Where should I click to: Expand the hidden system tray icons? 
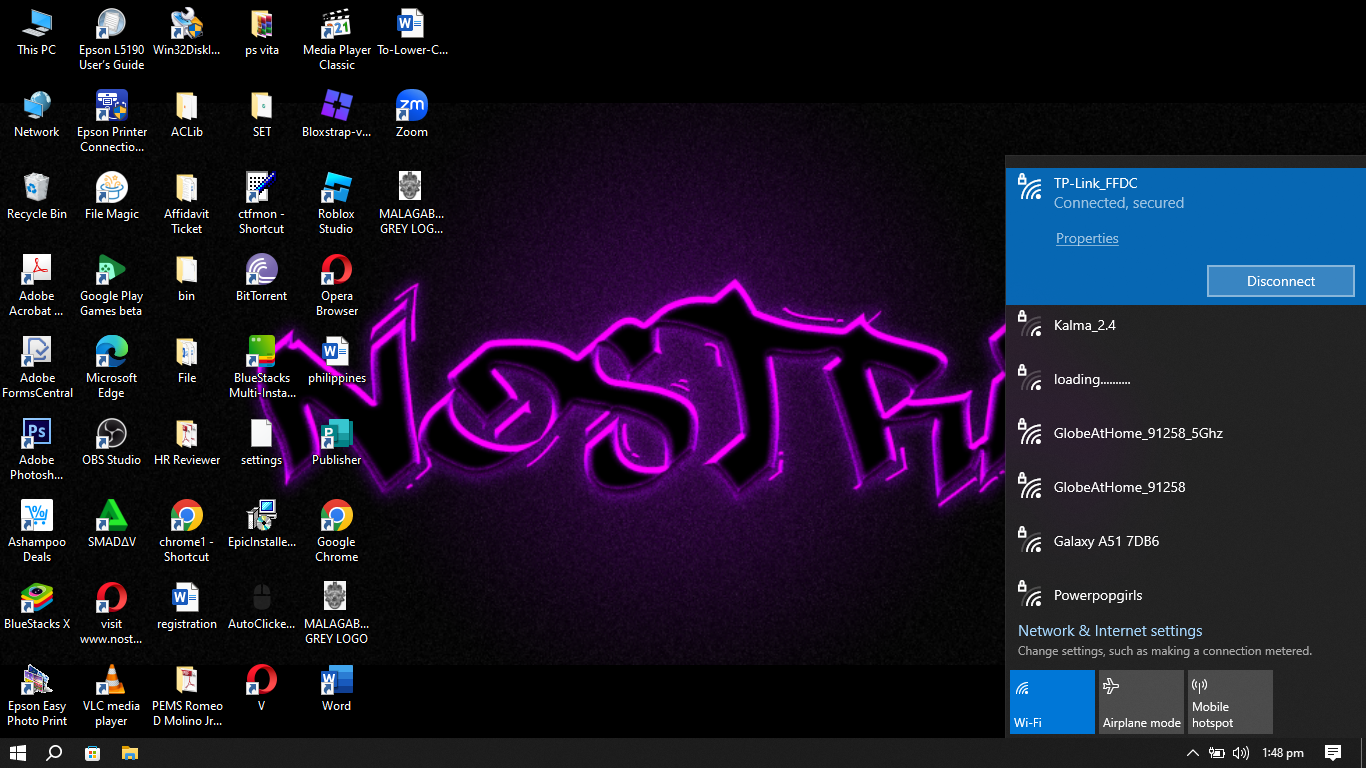(1192, 753)
